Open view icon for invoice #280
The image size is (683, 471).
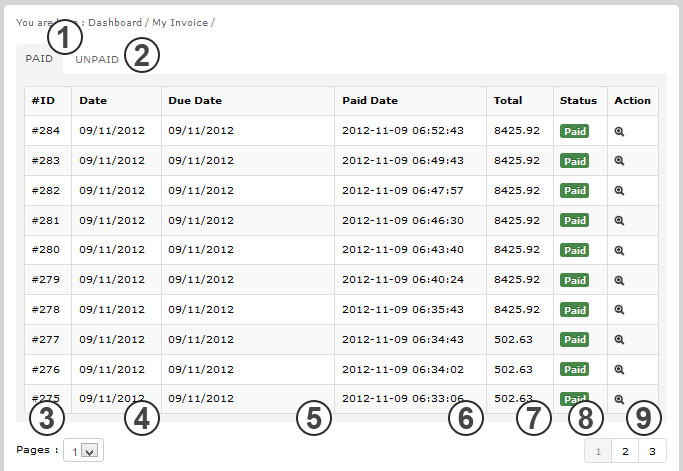point(619,250)
